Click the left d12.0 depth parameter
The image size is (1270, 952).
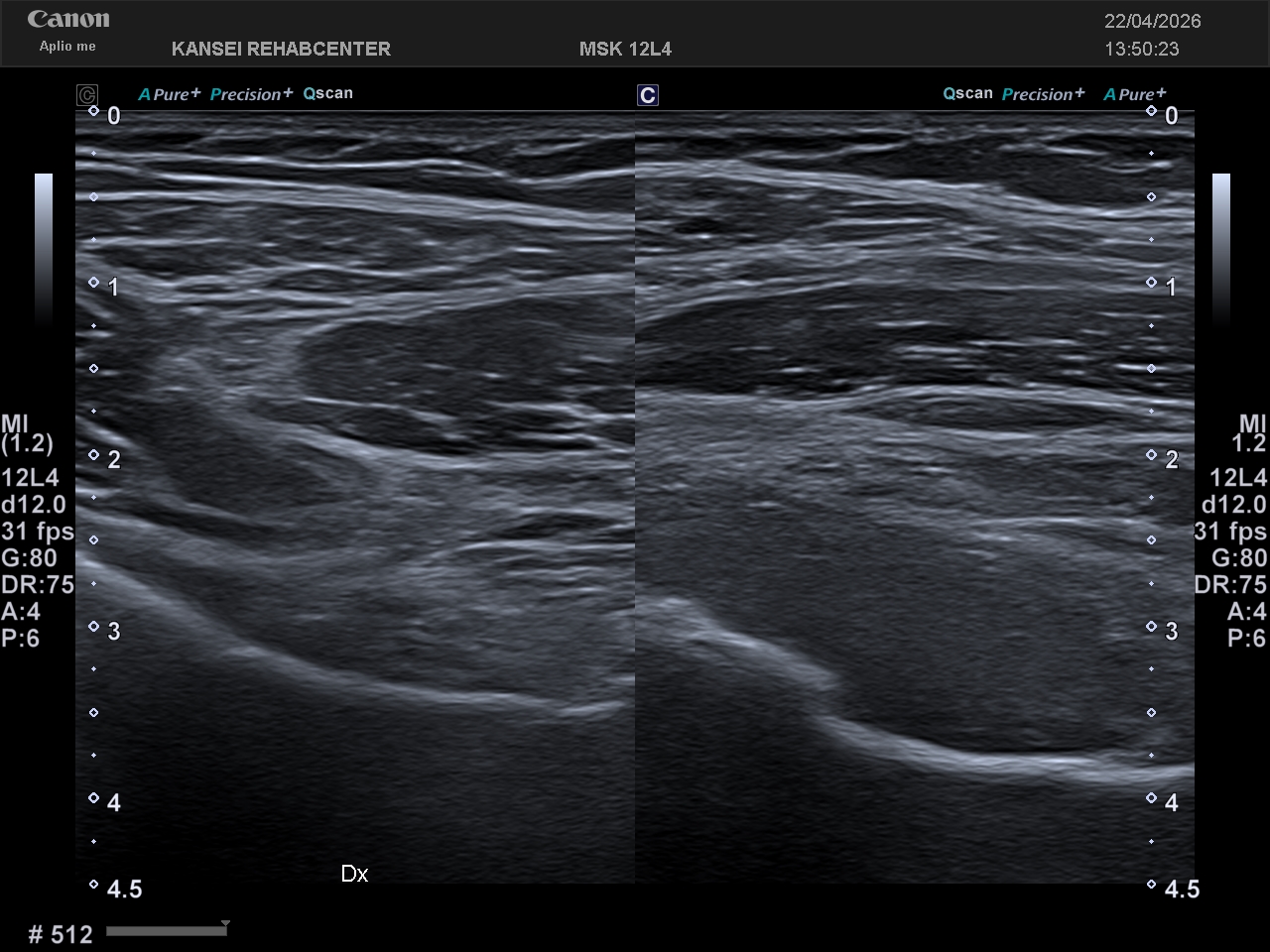(34, 504)
